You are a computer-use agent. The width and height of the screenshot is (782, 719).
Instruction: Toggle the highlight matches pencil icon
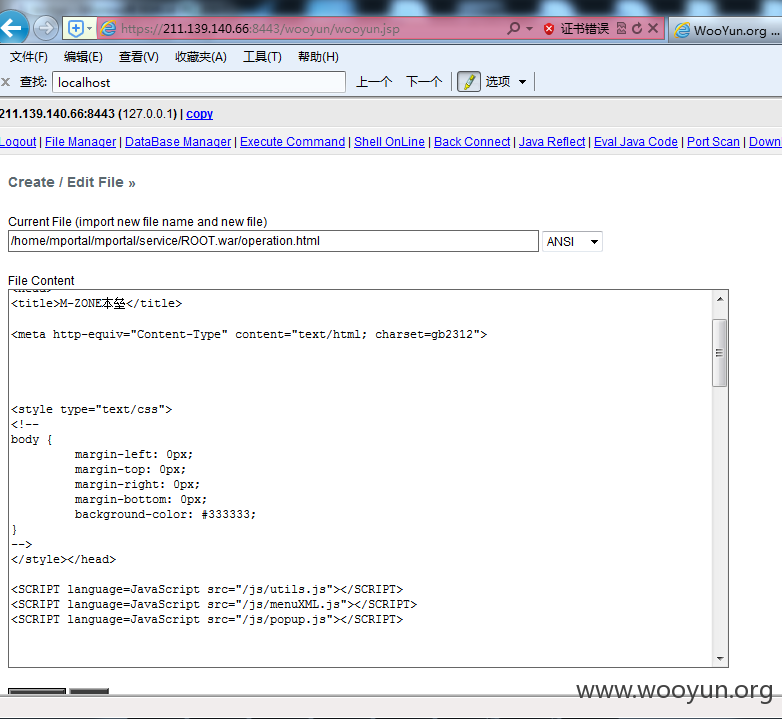(469, 82)
